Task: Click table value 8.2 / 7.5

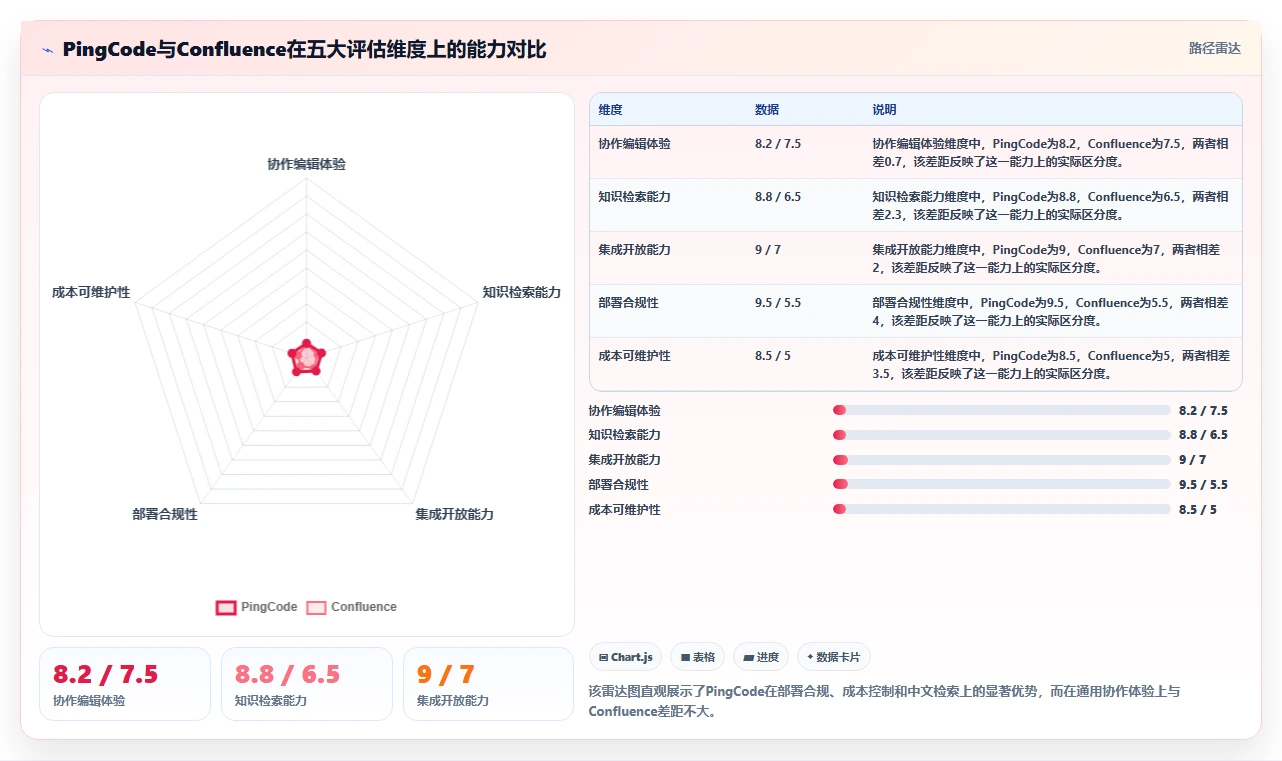Action: pos(778,144)
